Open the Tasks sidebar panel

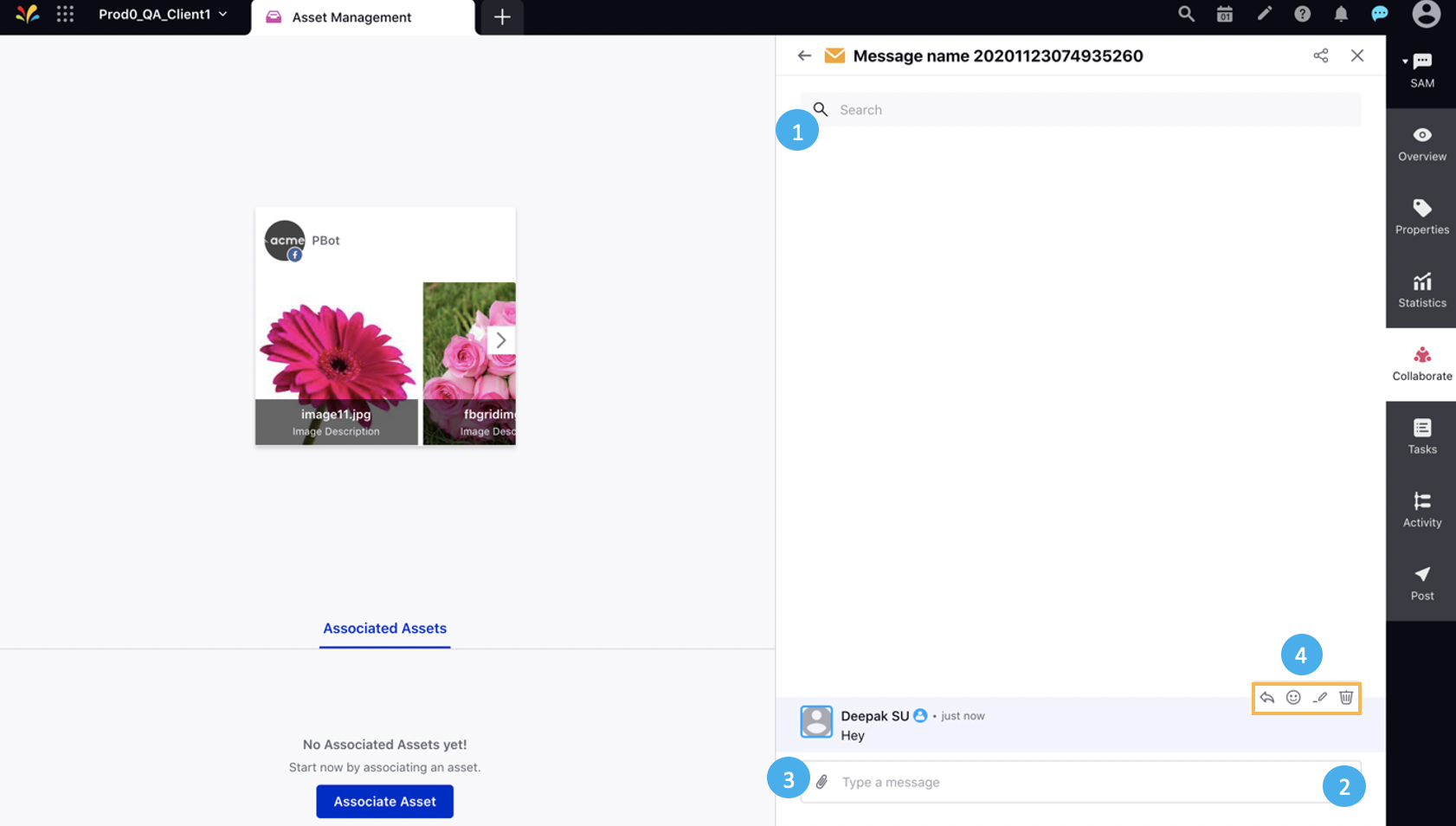pyautogui.click(x=1421, y=437)
